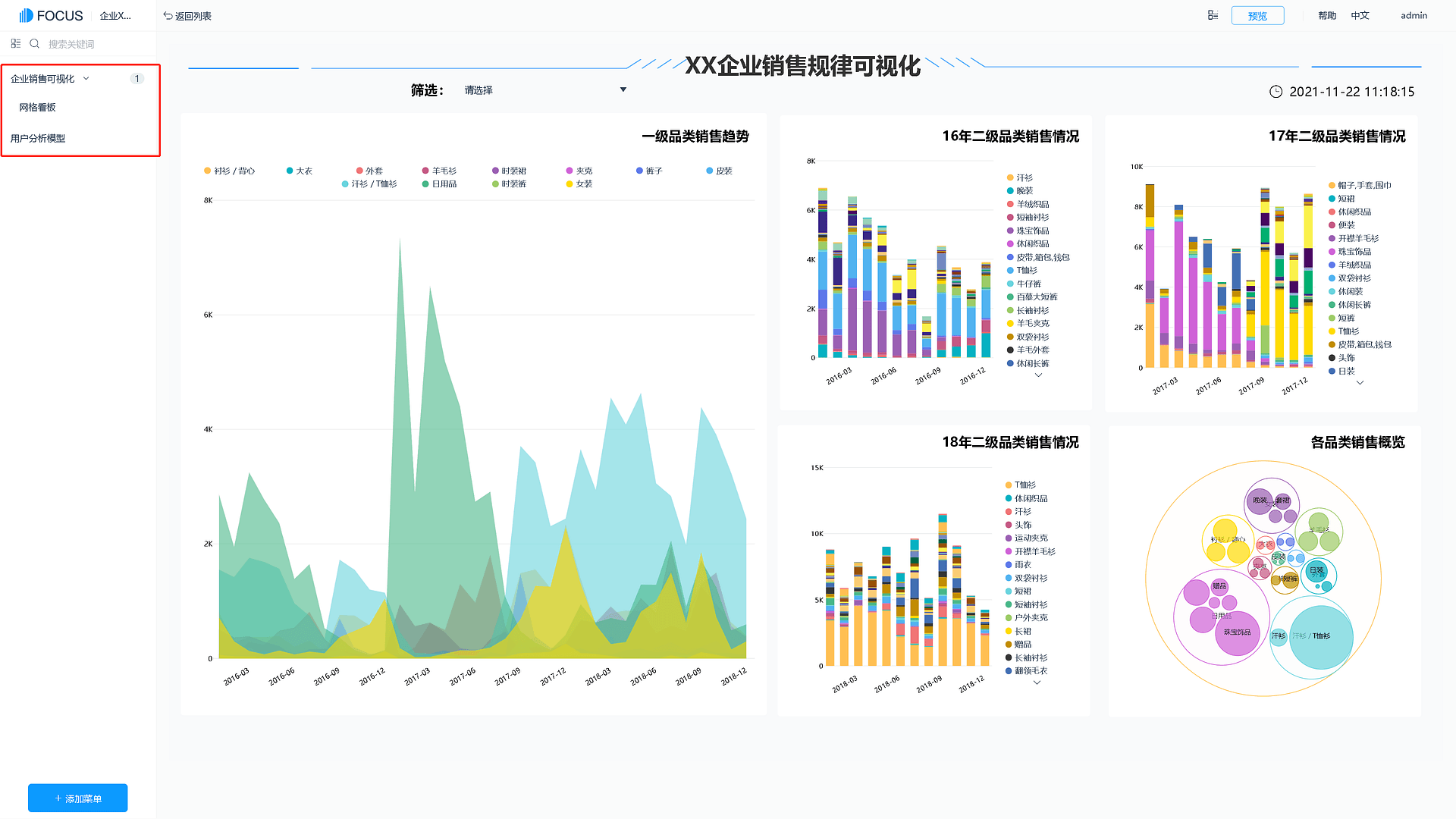1456x819 pixels.
Task: Toggle 衬衫/背心 series in trend legend
Action: (x=230, y=171)
